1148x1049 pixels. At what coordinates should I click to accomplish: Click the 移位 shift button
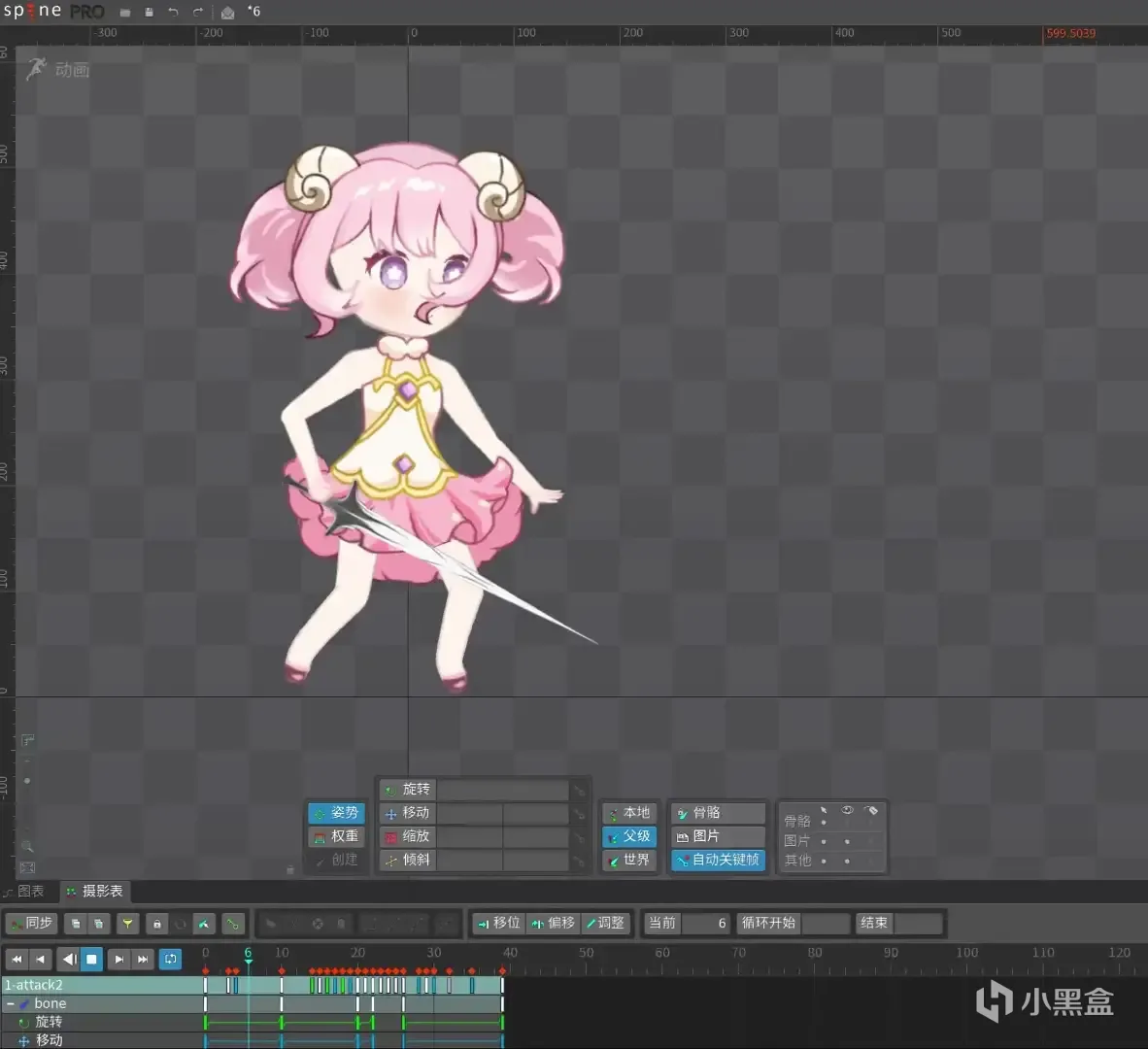498,923
